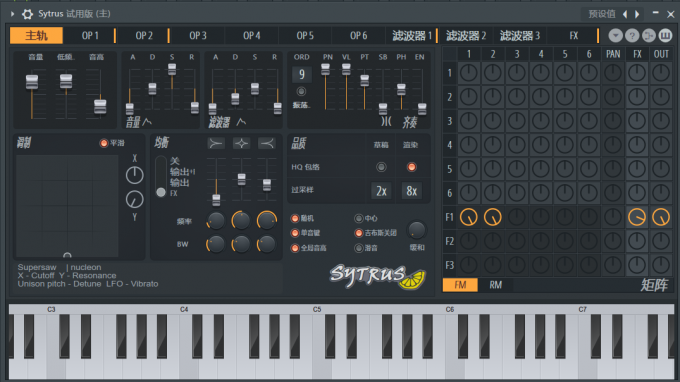The height and width of the screenshot is (382, 680).
Task: Click inside the XY modulation pad
Action: [67, 206]
